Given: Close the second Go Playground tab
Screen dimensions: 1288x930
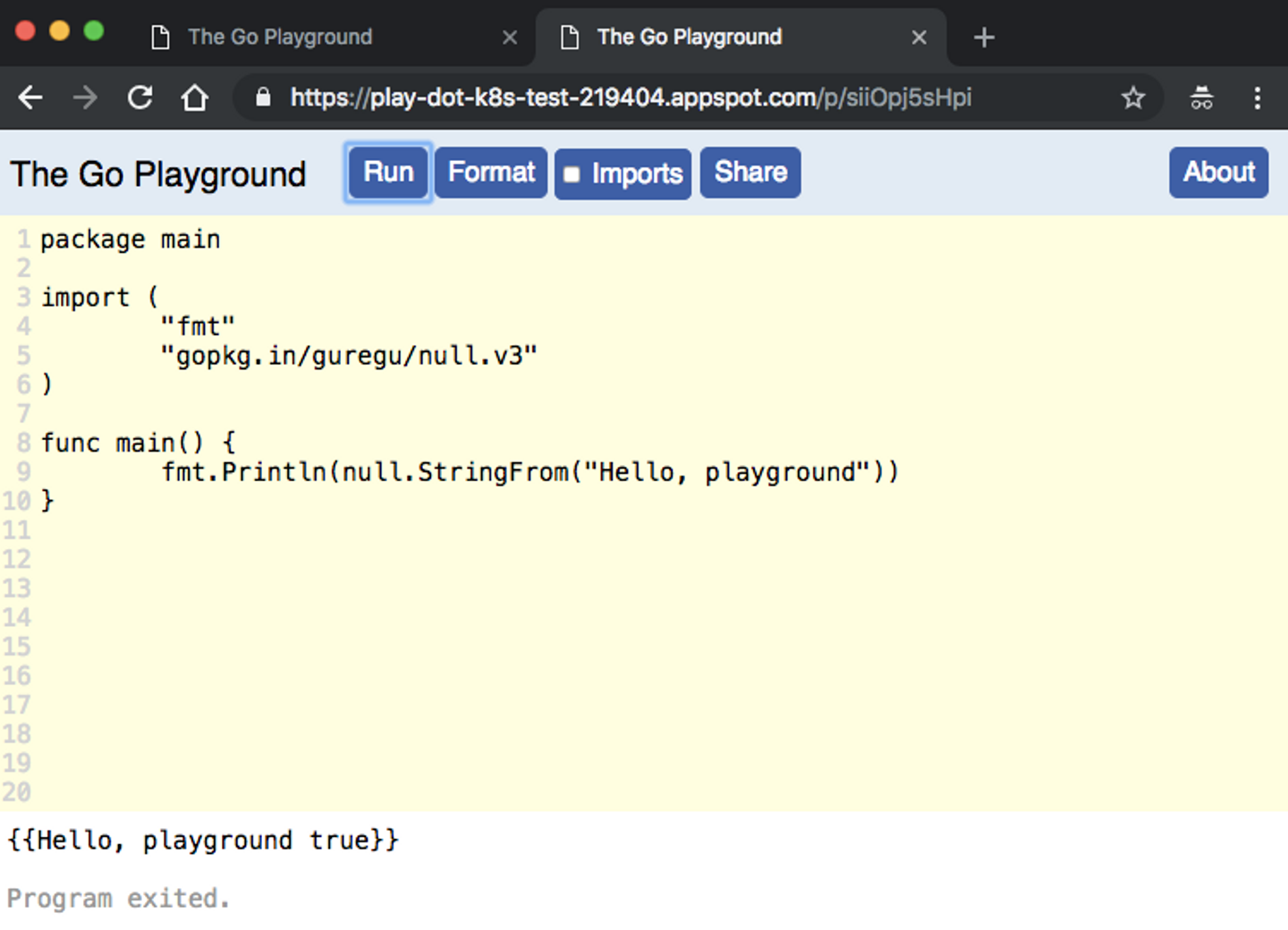Looking at the screenshot, I should [919, 38].
